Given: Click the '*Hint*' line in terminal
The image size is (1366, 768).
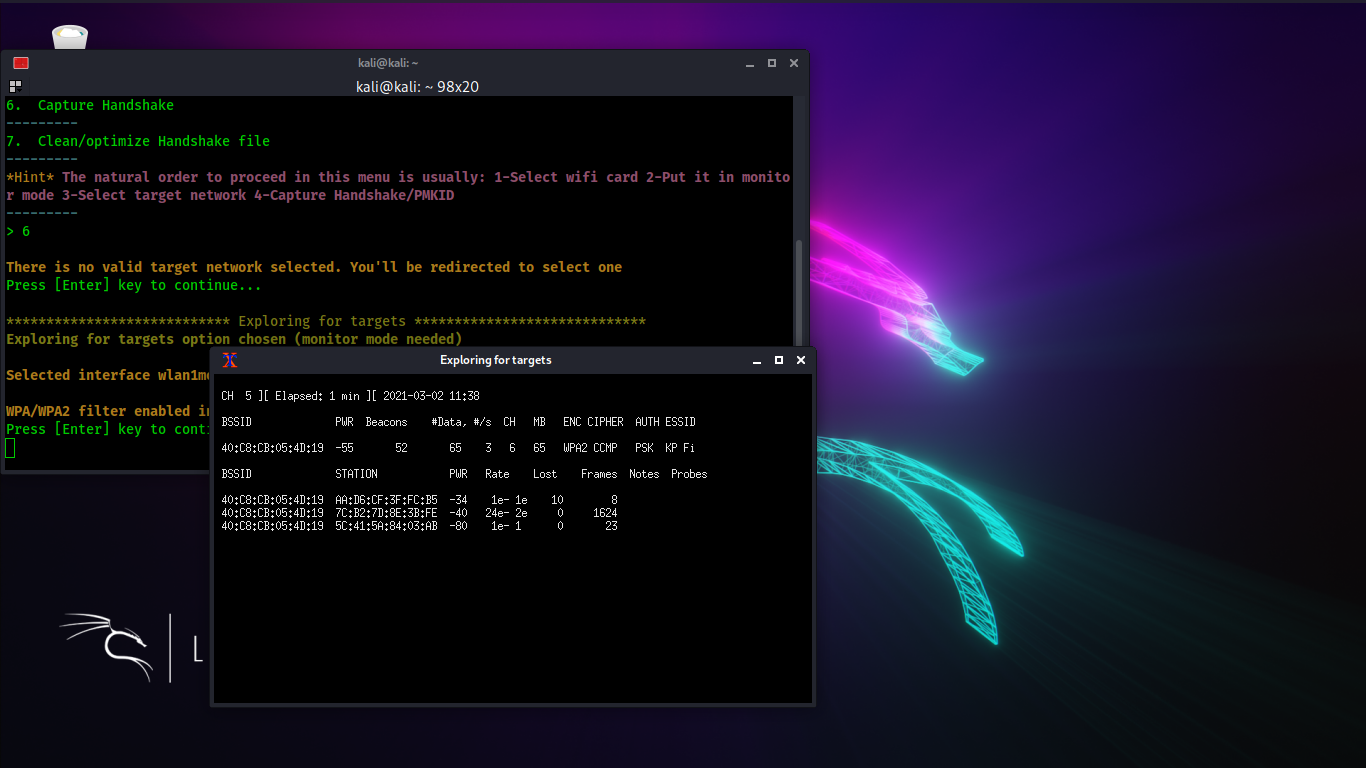Looking at the screenshot, I should click(398, 186).
